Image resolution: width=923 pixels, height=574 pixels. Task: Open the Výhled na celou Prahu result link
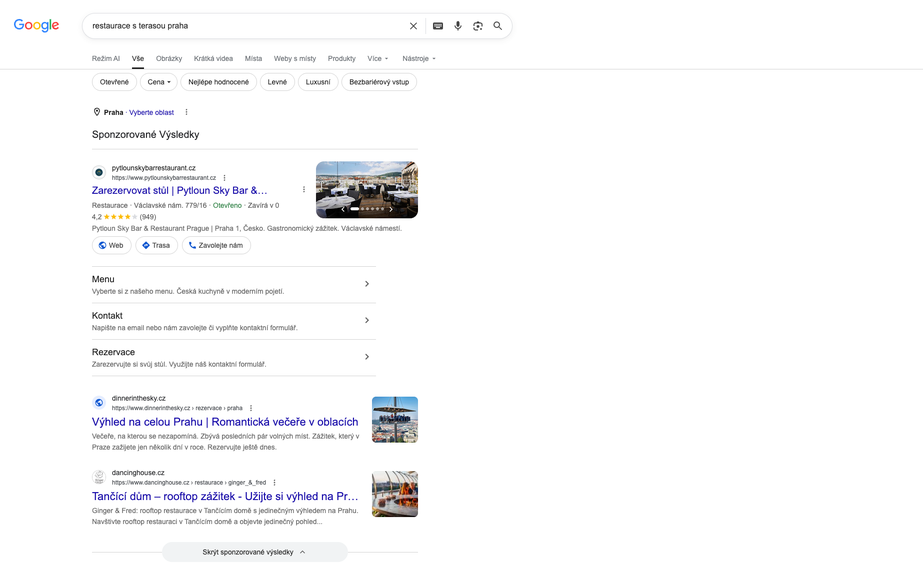coord(225,422)
